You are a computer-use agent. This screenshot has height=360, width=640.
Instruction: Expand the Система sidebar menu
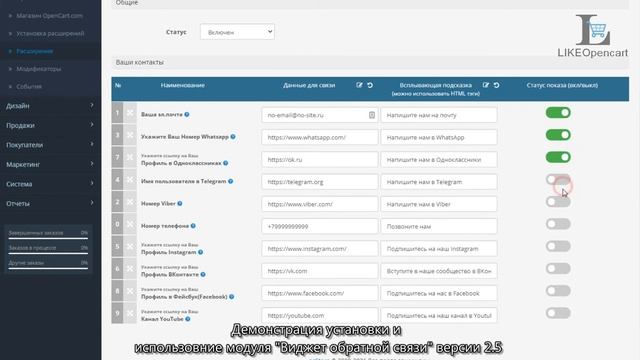tap(51, 184)
